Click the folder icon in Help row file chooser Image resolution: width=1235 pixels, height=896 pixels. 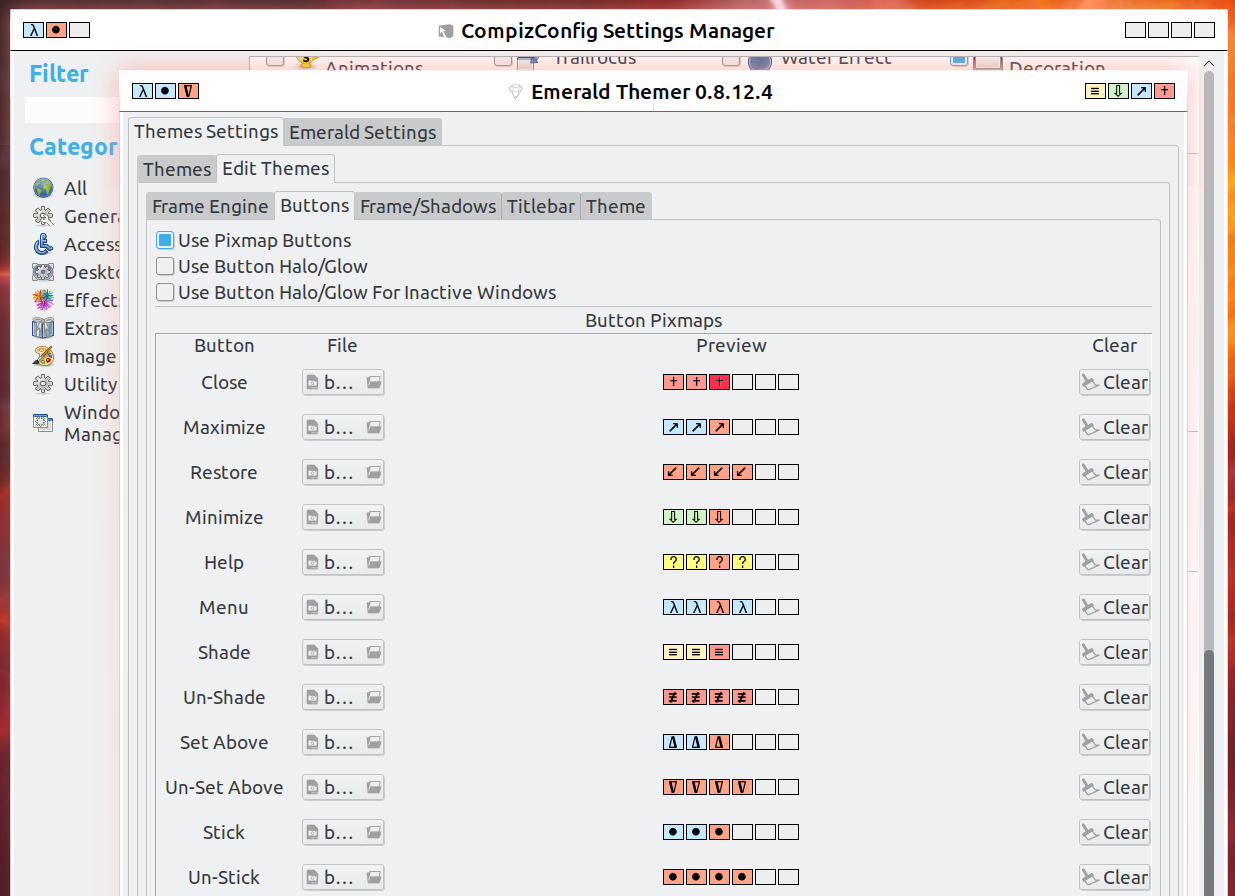click(373, 563)
